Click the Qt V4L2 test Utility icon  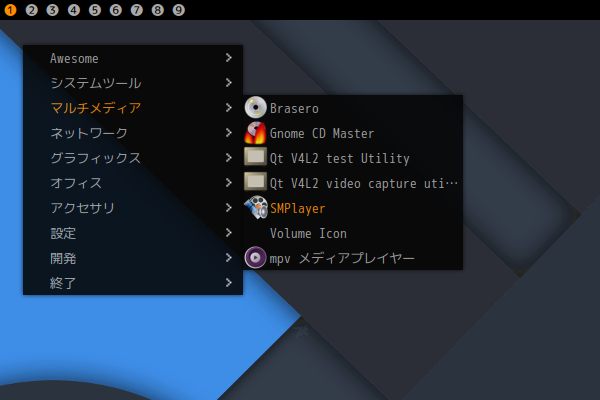pos(255,157)
